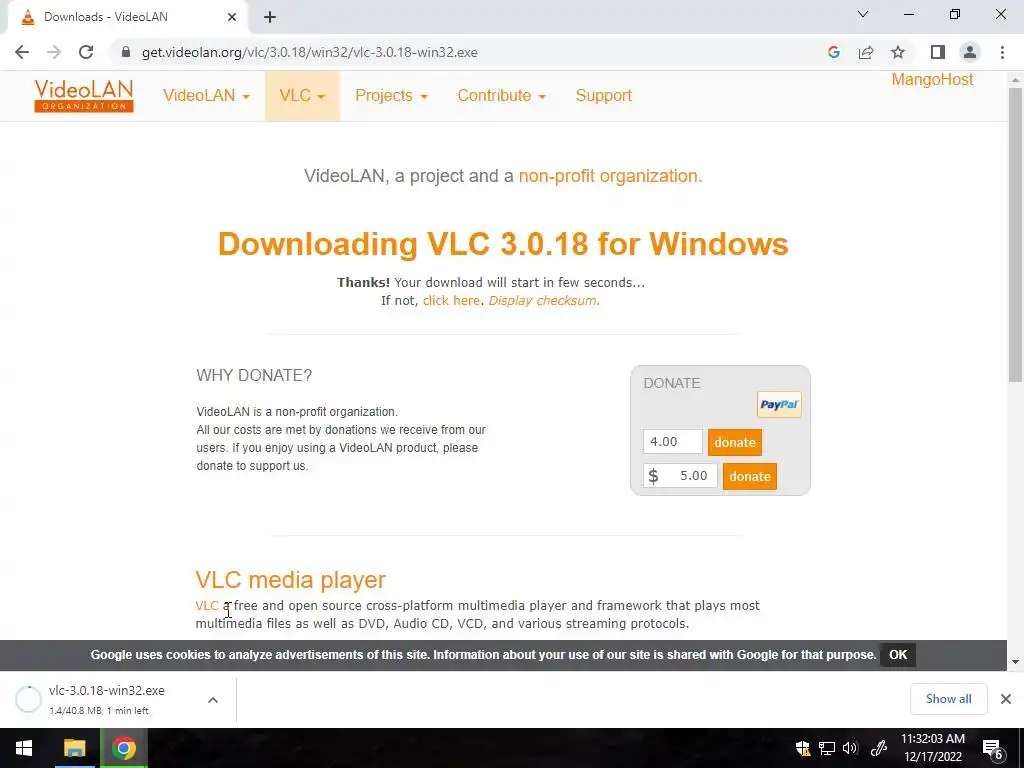Open the download item options chevron
1024x768 pixels.
click(x=213, y=699)
